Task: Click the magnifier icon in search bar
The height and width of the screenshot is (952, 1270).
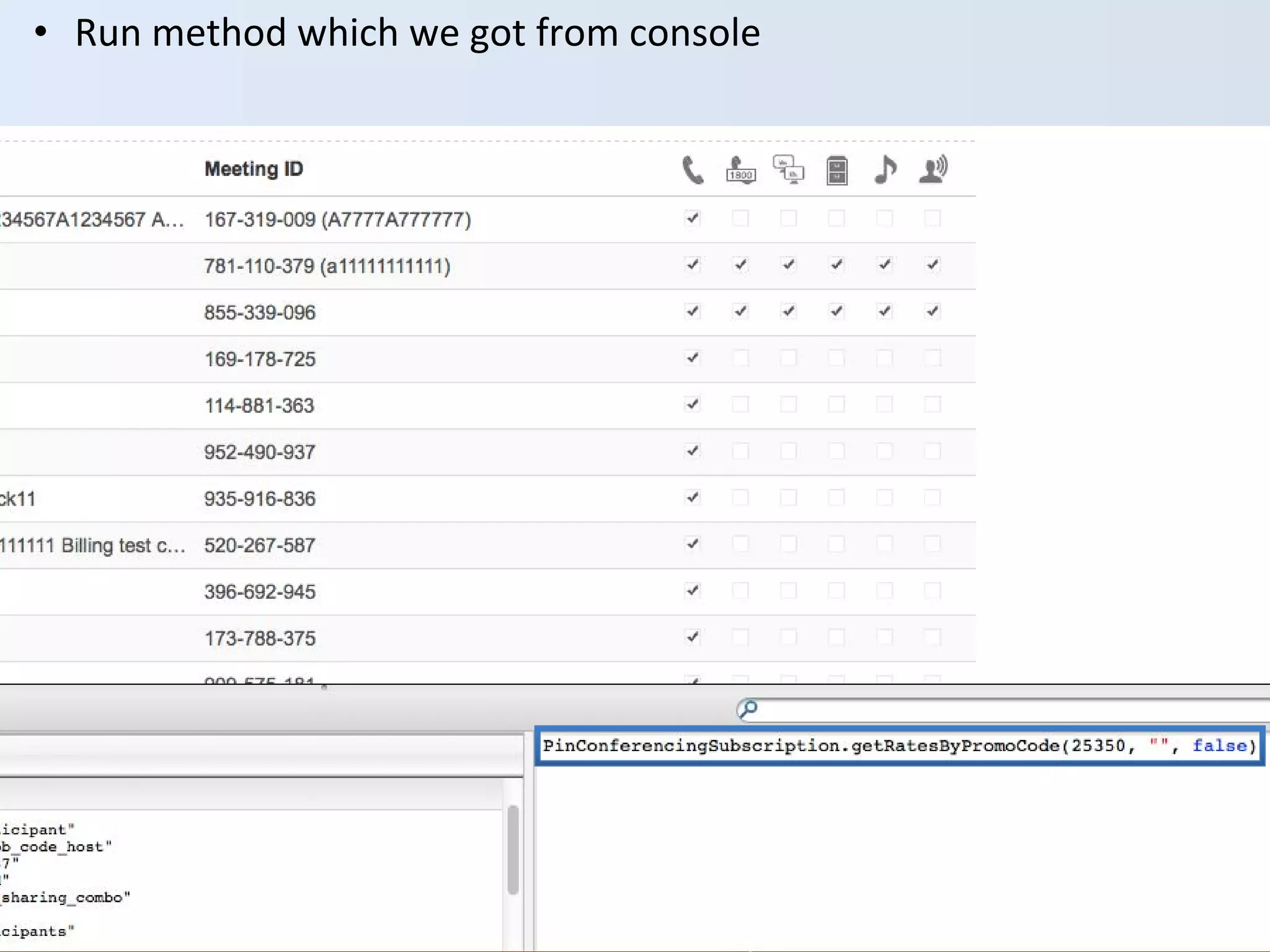Action: pos(748,708)
